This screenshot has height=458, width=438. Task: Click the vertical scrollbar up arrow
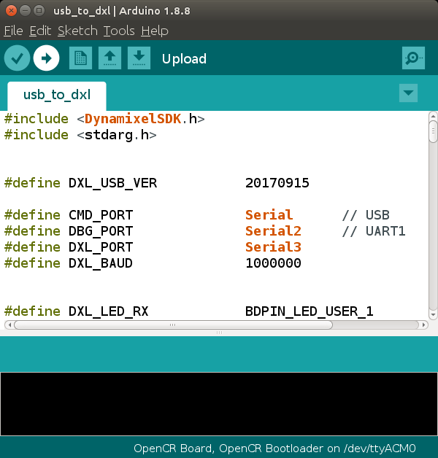pyautogui.click(x=433, y=116)
